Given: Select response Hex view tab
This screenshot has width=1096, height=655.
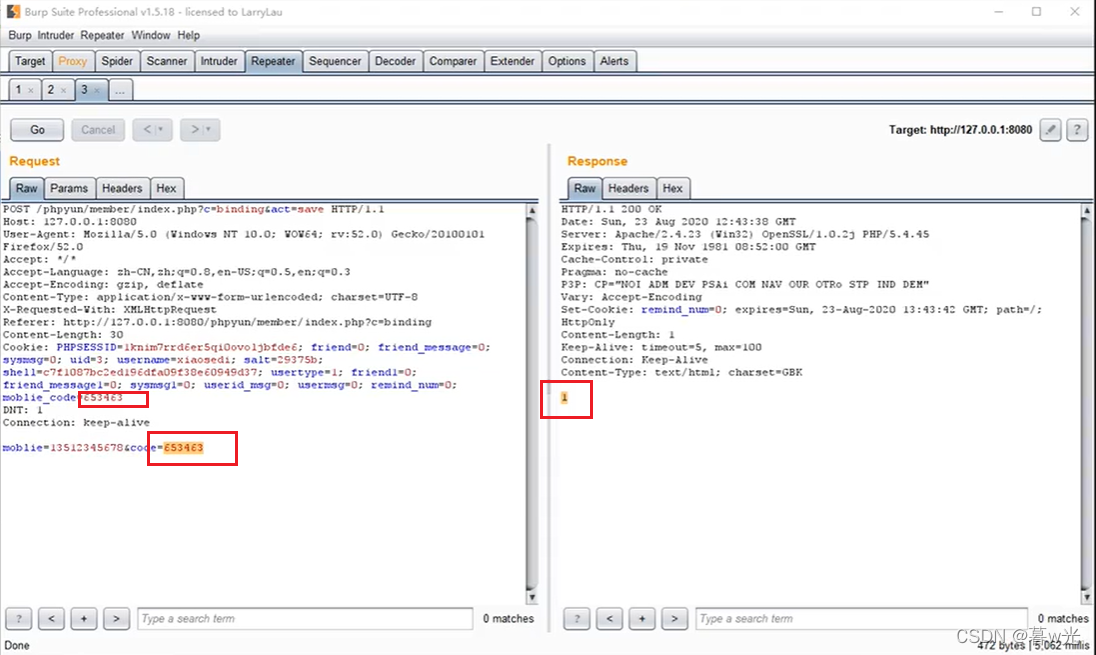Looking at the screenshot, I should tap(672, 188).
